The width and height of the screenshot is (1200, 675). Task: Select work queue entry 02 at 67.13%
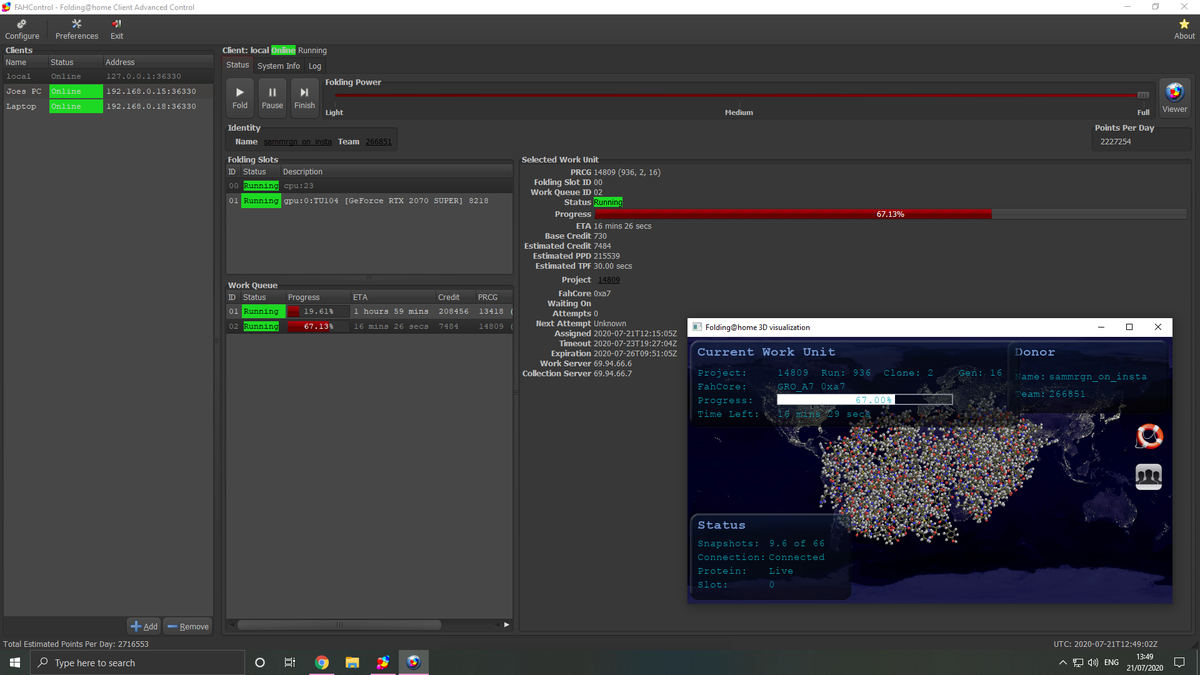click(x=369, y=326)
